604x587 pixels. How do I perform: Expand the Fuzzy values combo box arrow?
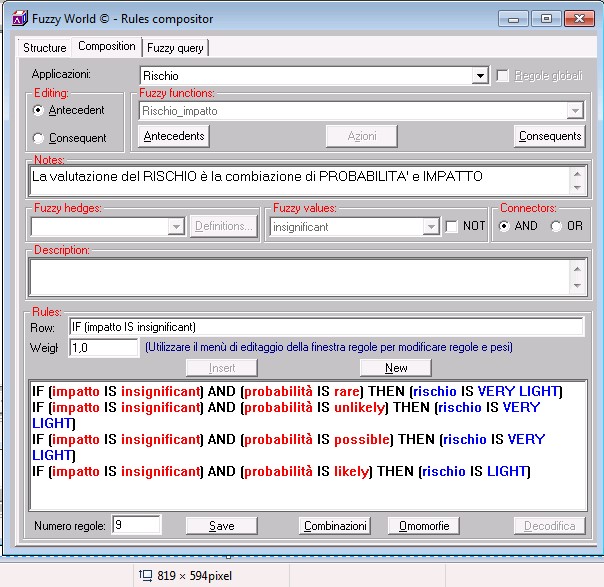click(x=431, y=227)
